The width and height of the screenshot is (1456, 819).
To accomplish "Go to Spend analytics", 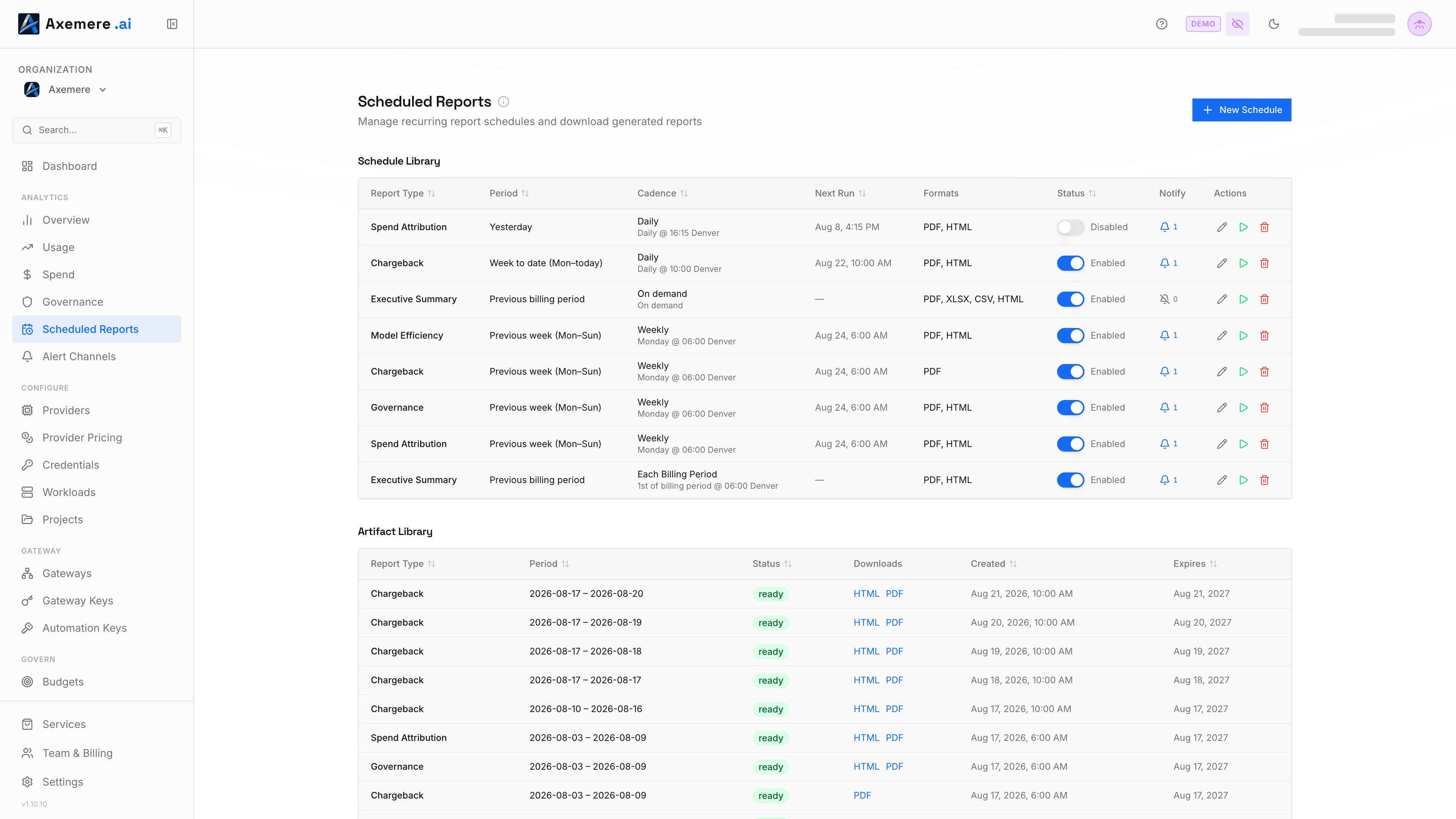I will coord(97,275).
